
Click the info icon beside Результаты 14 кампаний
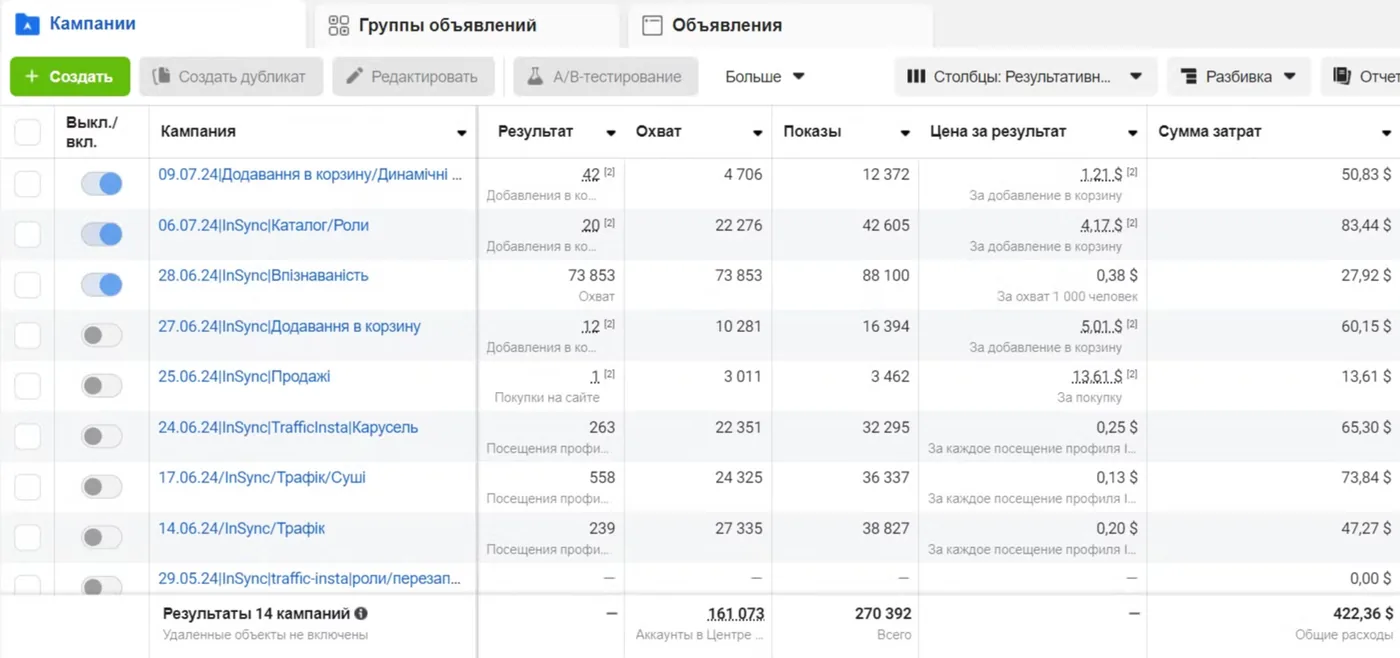[361, 613]
